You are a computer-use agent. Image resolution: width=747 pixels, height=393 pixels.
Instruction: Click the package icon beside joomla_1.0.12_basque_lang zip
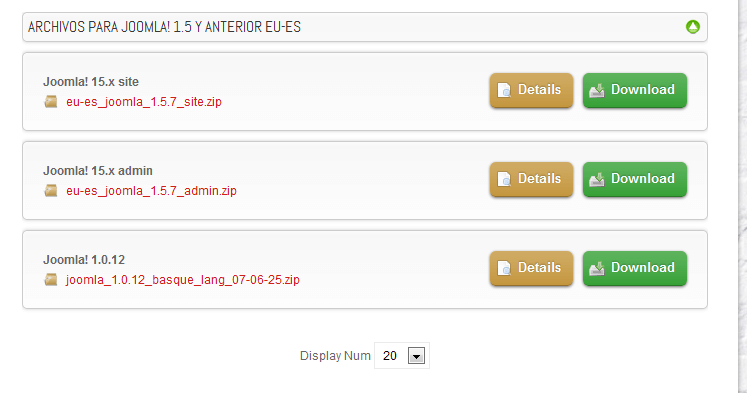(51, 280)
